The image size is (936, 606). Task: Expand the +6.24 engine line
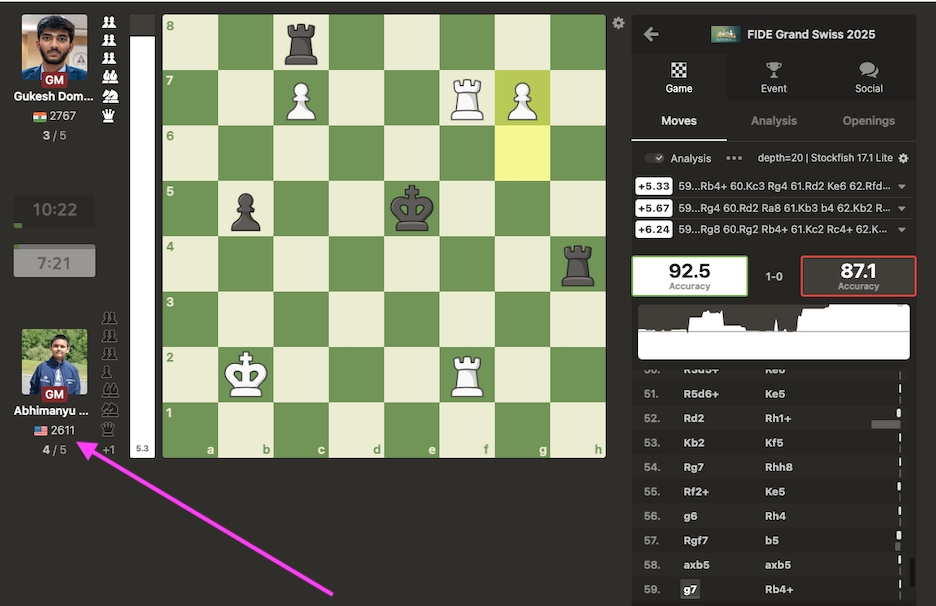(902, 229)
